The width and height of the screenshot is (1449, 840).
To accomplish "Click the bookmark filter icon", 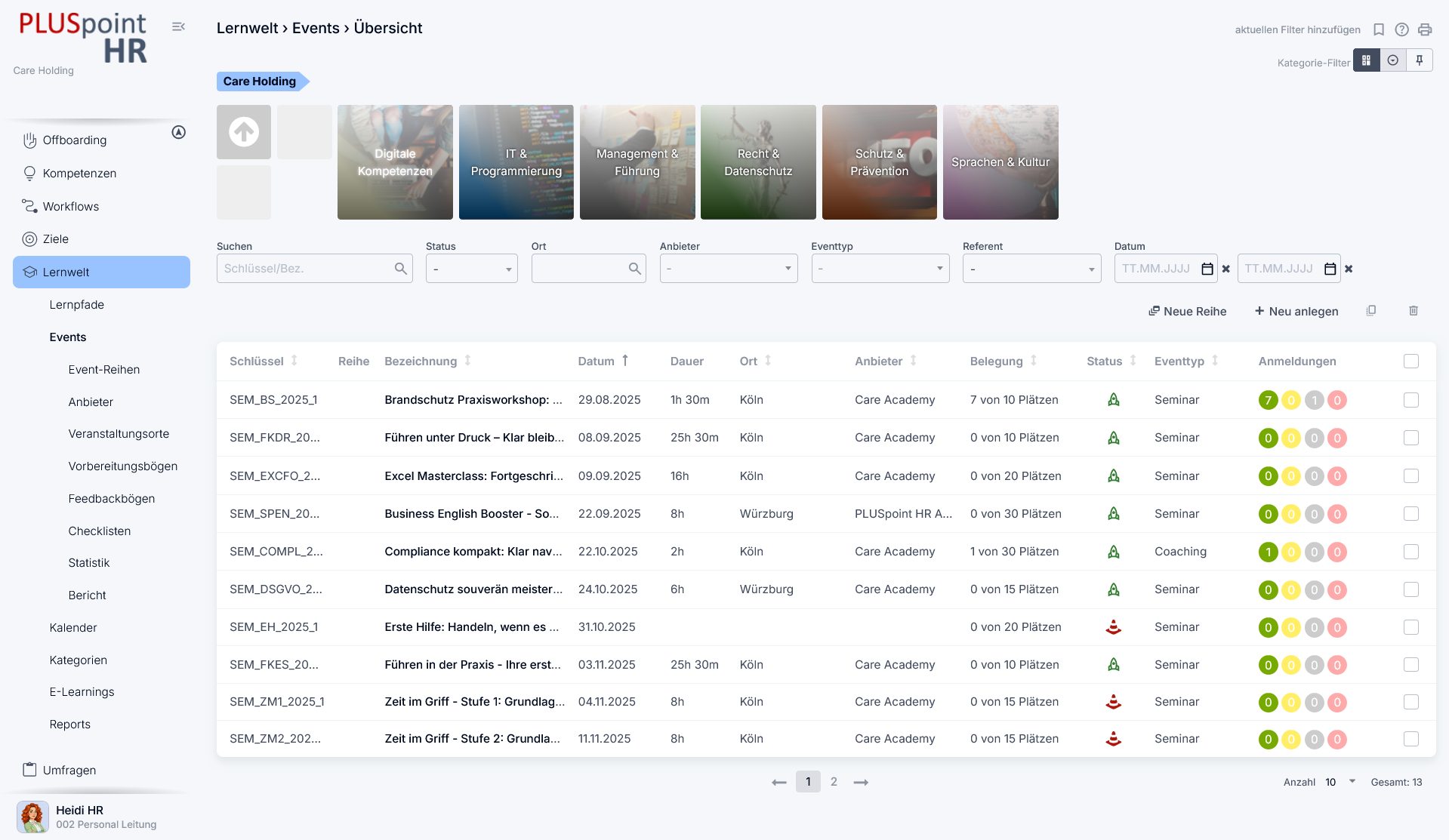I will pyautogui.click(x=1379, y=29).
